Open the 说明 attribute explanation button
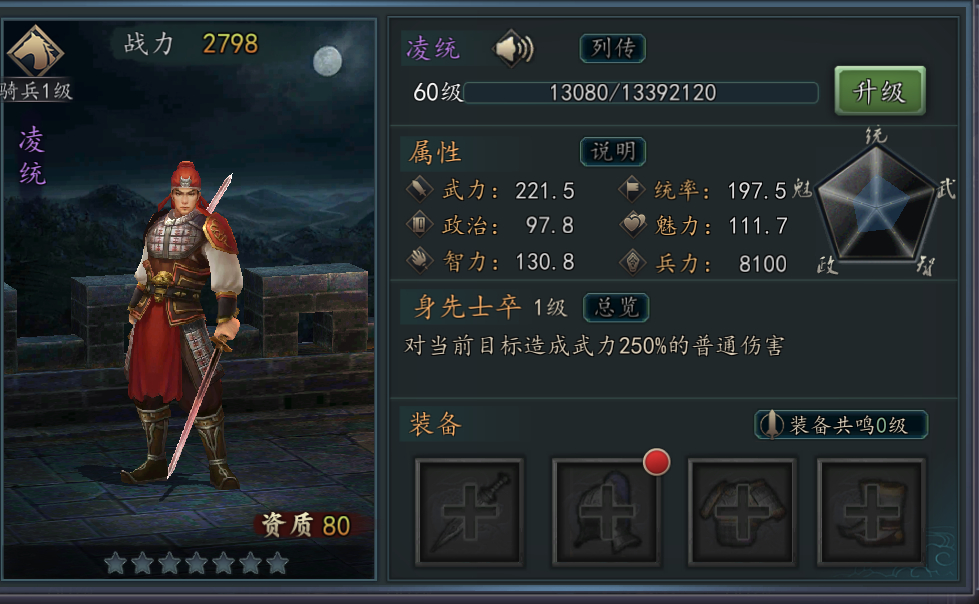Viewport: 979px width, 604px height. click(612, 152)
